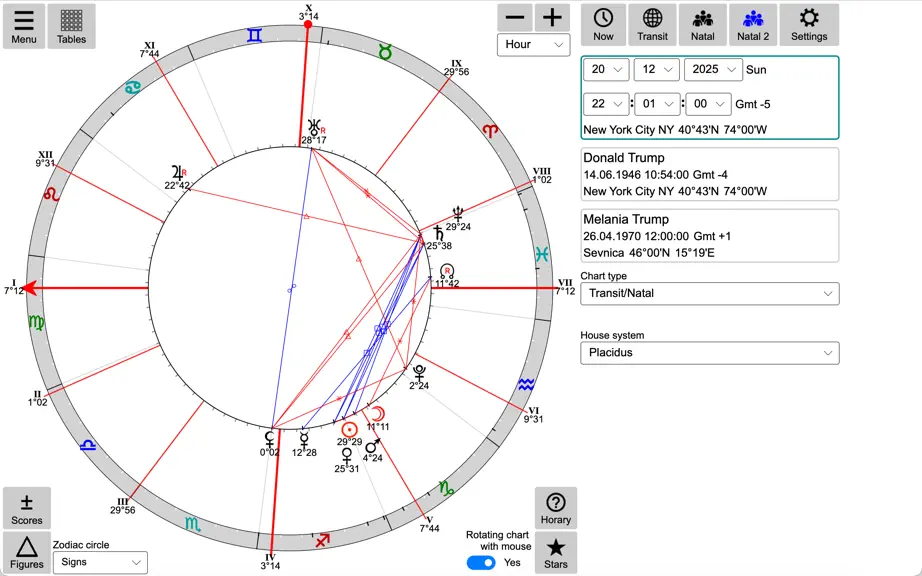Image resolution: width=922 pixels, height=576 pixels.
Task: Click the lunar node glyph at 11°42
Action: point(447,272)
